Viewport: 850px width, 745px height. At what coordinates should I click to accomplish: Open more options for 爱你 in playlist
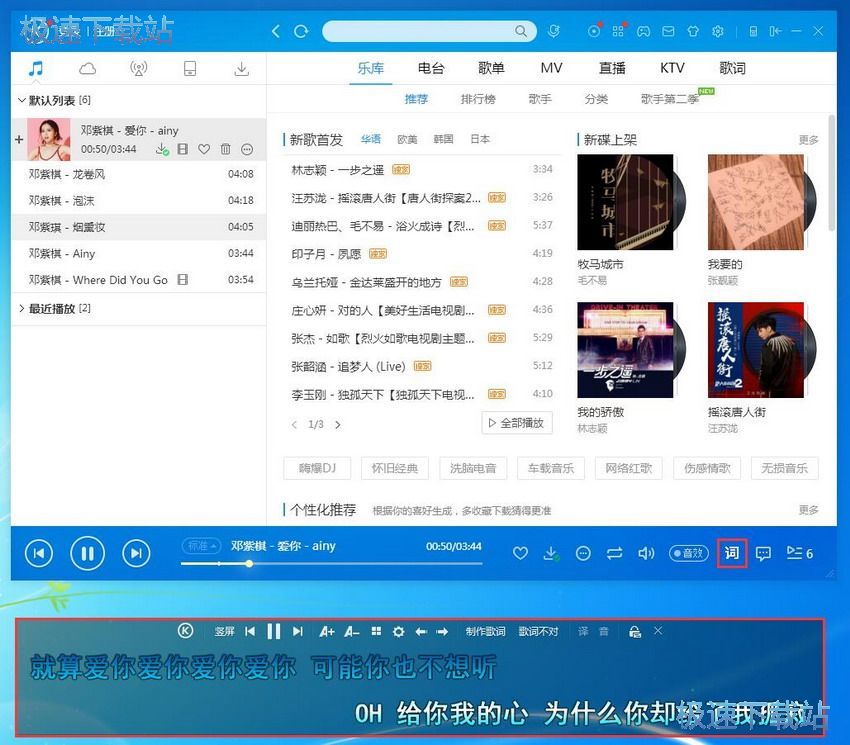[x=247, y=149]
